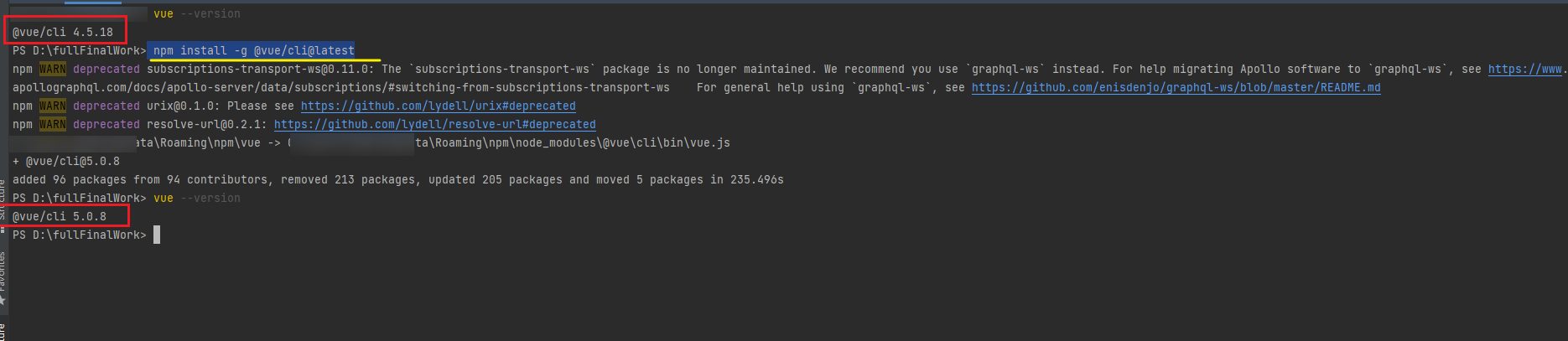This screenshot has width=1568, height=341.
Task: Open the https://www. link at line end
Action: (x=1524, y=69)
